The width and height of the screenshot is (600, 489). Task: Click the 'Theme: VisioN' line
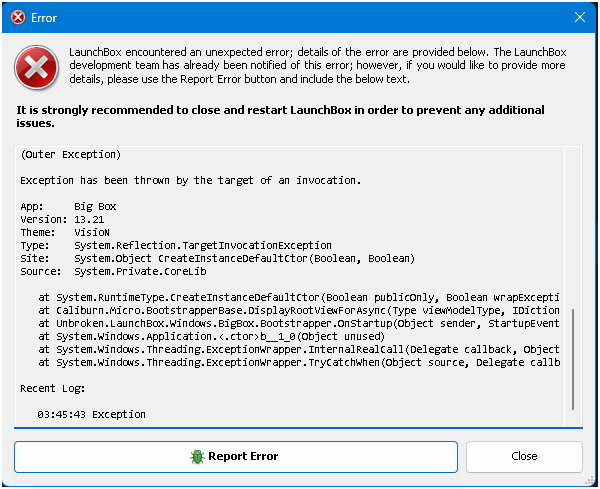point(65,233)
